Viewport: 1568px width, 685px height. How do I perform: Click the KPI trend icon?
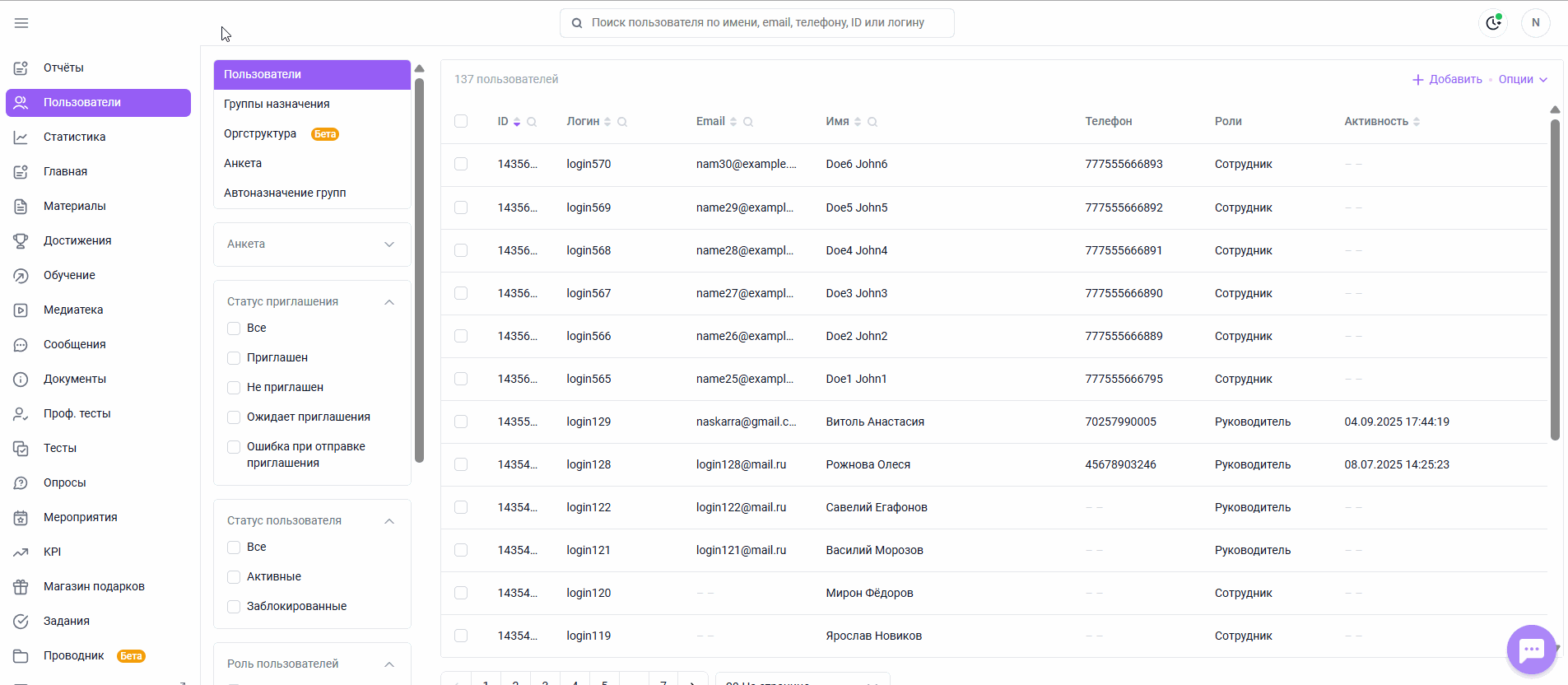pyautogui.click(x=21, y=552)
